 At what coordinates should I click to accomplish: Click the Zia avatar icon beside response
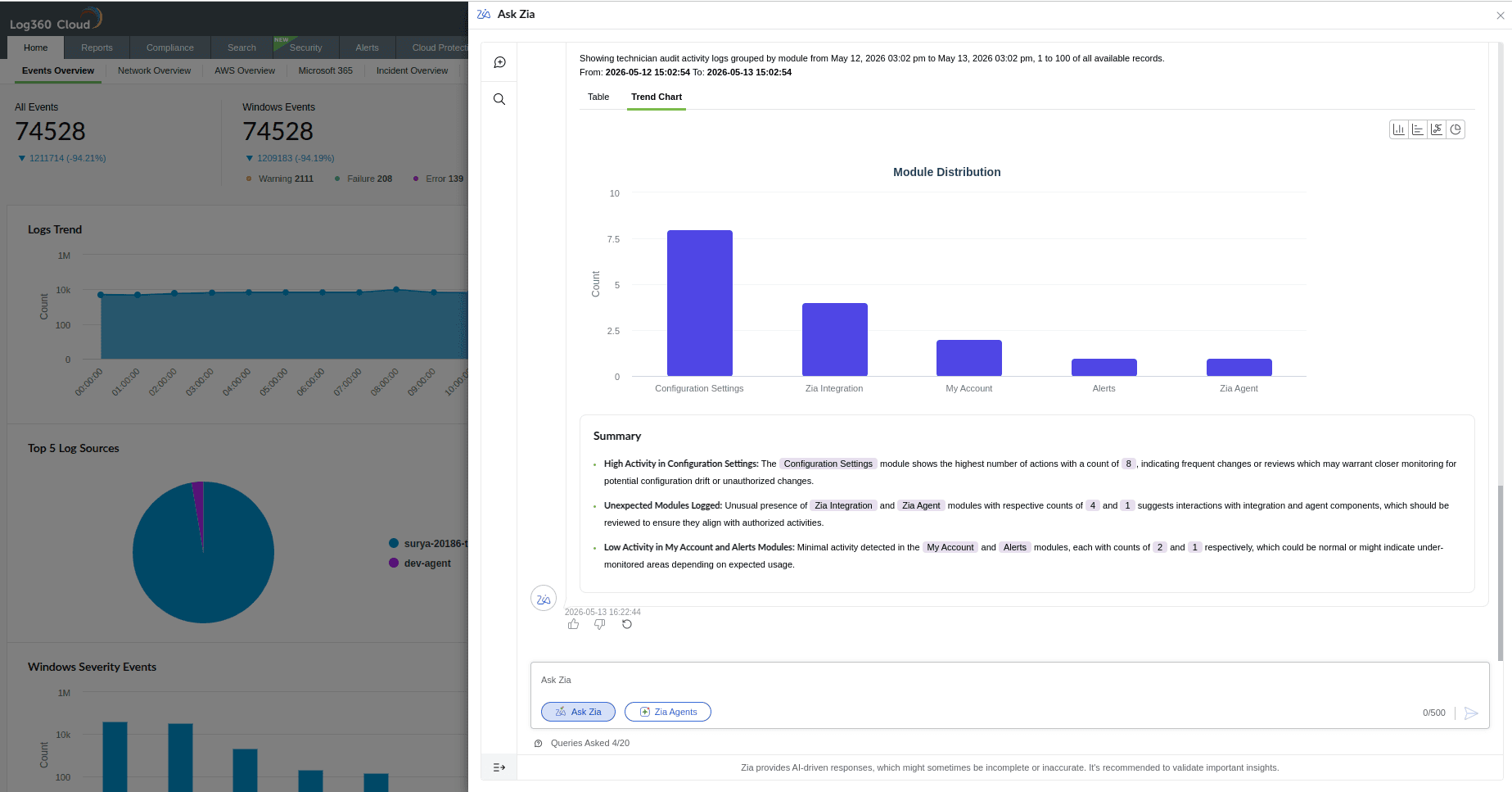(544, 599)
